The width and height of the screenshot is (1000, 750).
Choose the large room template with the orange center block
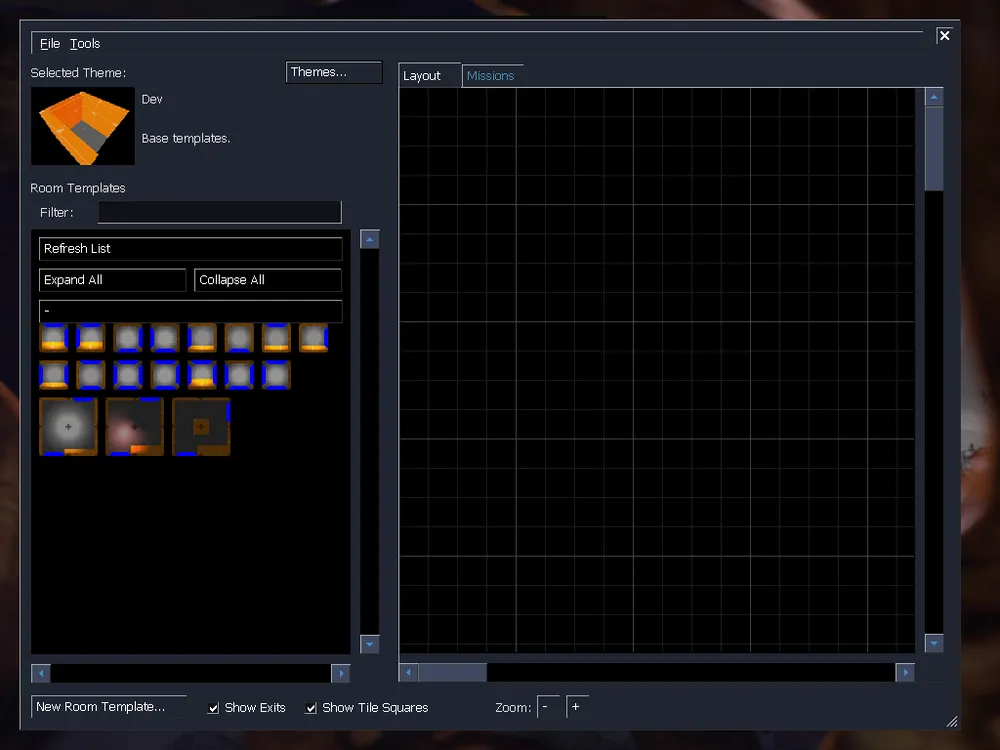(201, 427)
